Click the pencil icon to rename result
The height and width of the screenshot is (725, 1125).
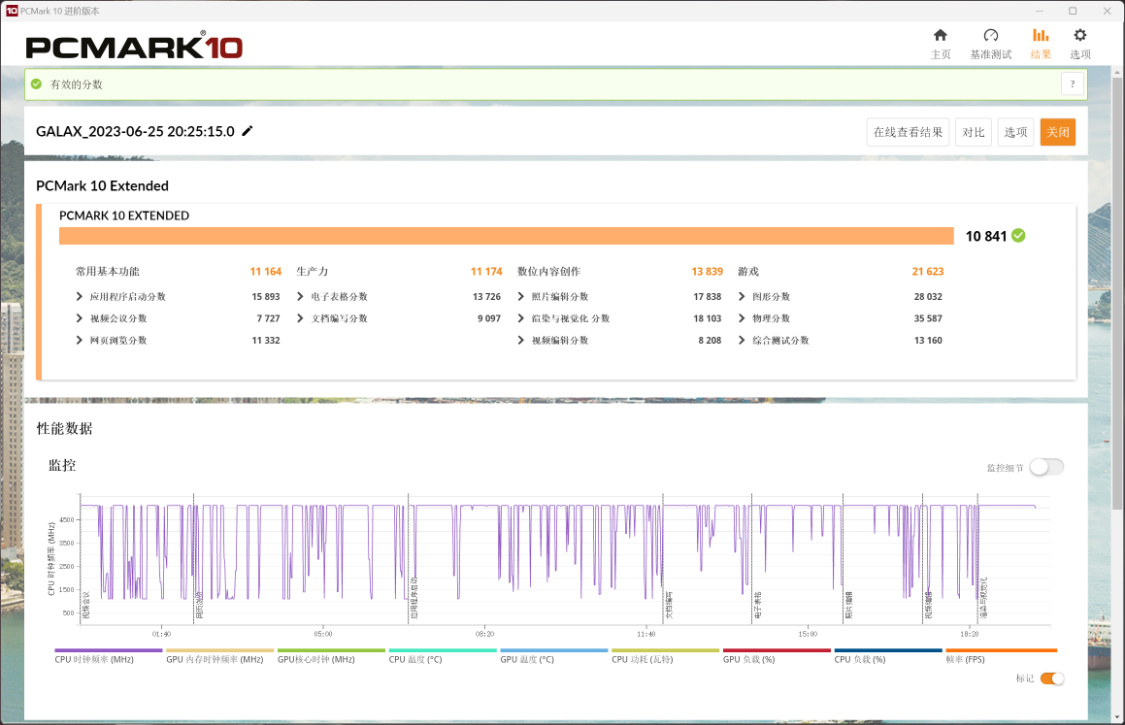tap(248, 131)
